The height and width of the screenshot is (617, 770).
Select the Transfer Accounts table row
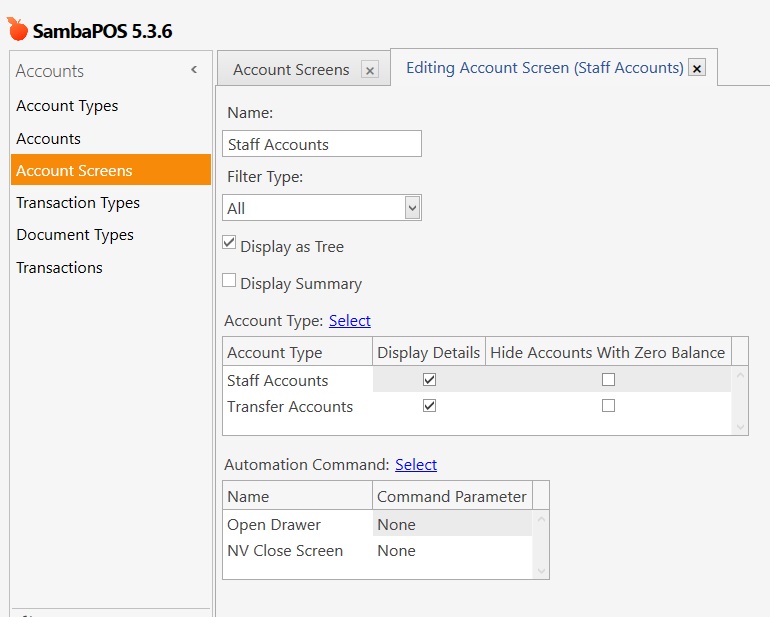pyautogui.click(x=477, y=406)
